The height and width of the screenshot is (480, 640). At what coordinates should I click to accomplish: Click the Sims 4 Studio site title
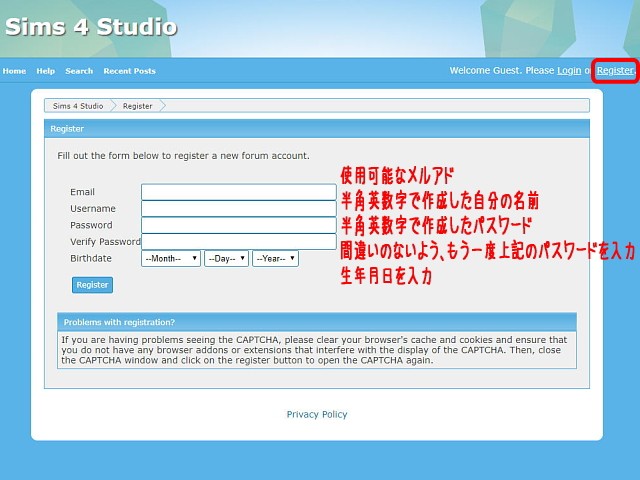tap(91, 27)
